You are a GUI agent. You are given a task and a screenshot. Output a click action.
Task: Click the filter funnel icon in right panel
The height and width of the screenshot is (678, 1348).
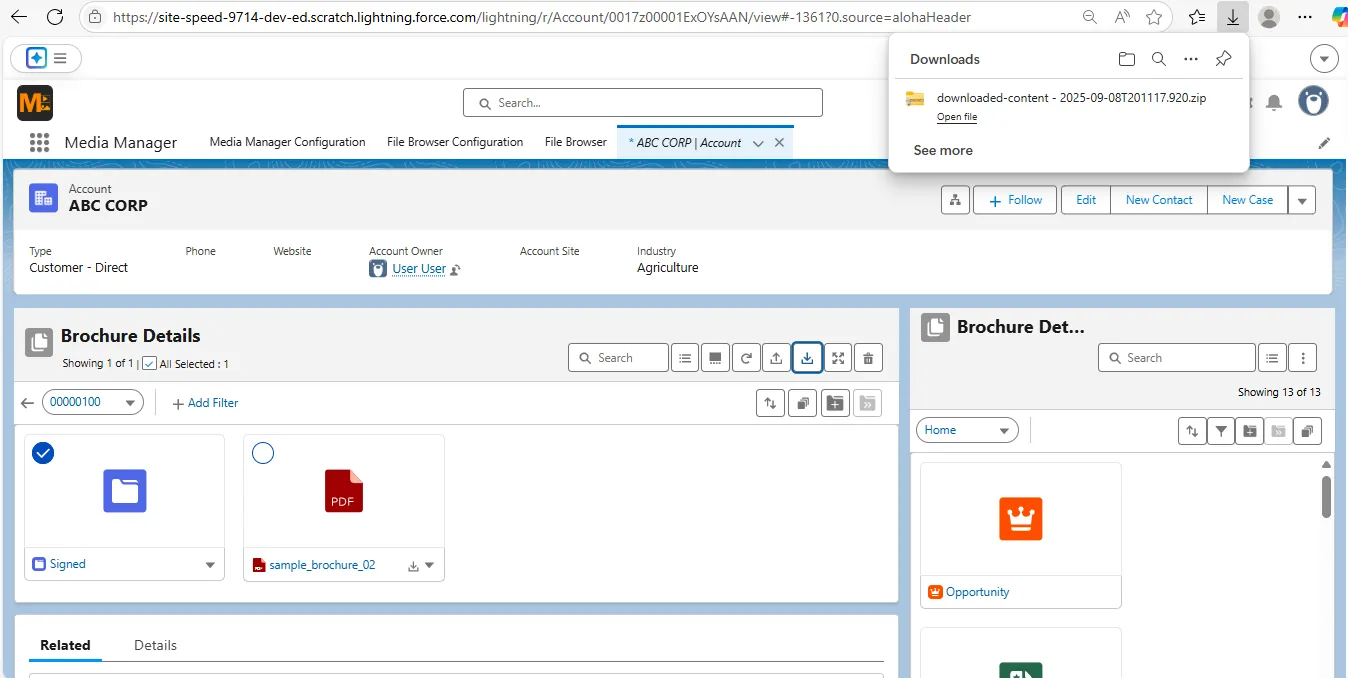(x=1221, y=431)
